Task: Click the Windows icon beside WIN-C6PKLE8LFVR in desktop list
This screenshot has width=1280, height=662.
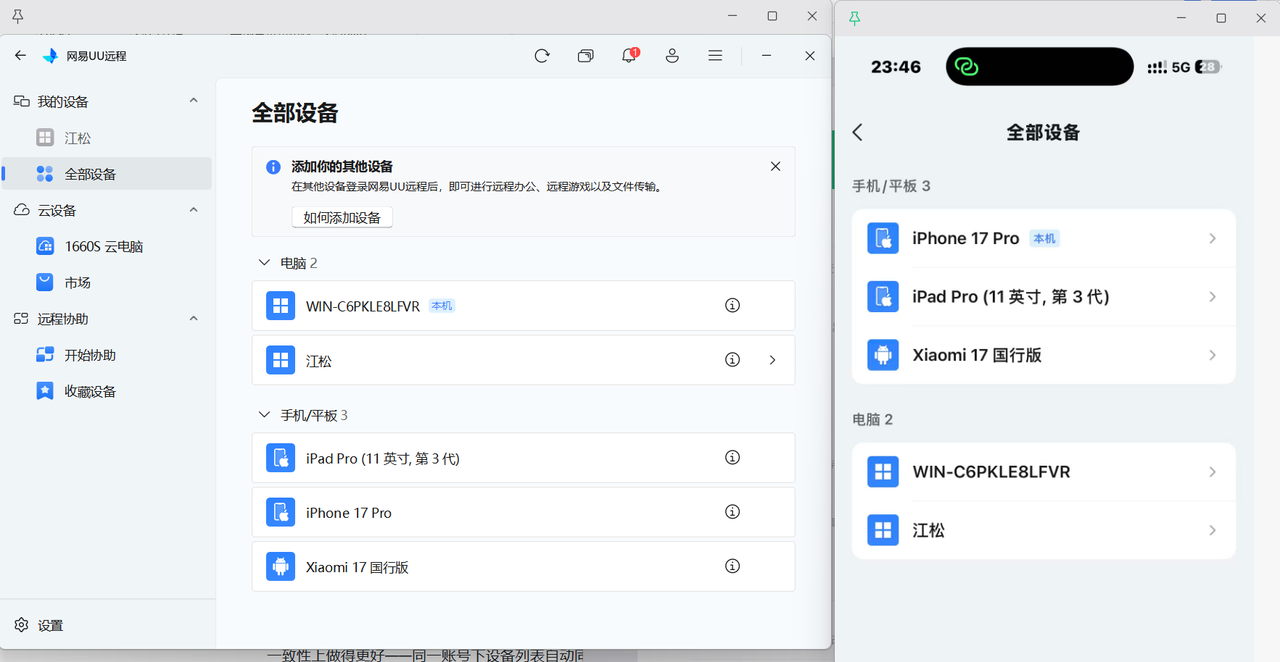Action: 280,305
